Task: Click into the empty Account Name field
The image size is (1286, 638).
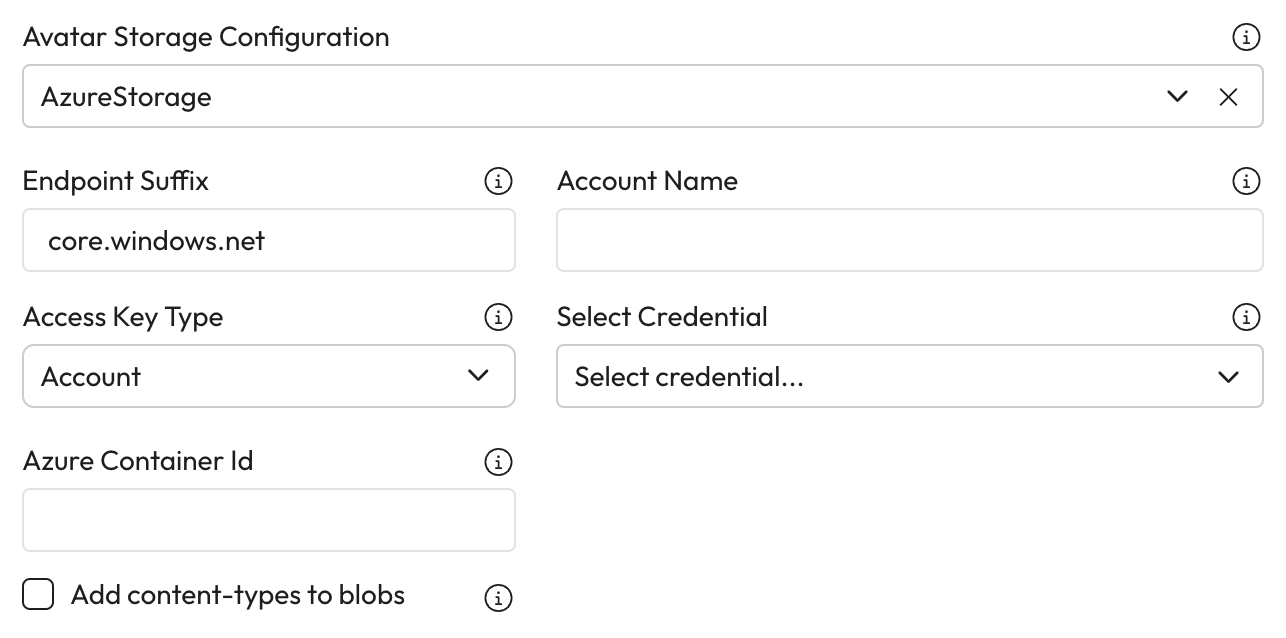Action: click(909, 241)
